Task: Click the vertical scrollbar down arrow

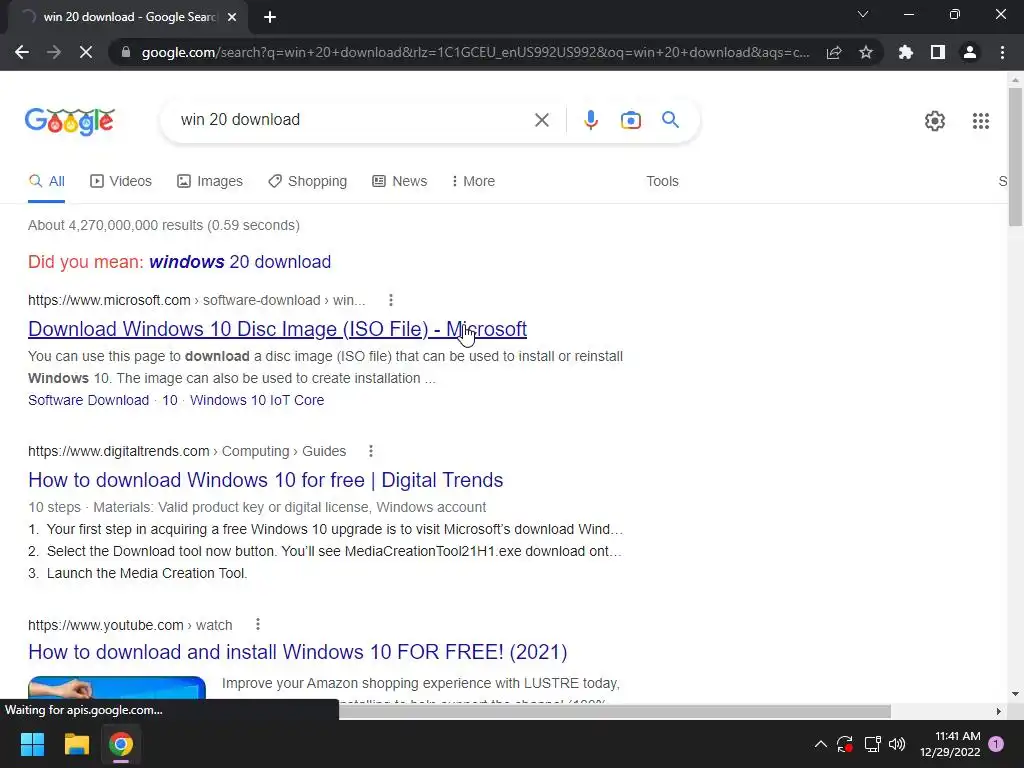Action: click(x=1015, y=694)
